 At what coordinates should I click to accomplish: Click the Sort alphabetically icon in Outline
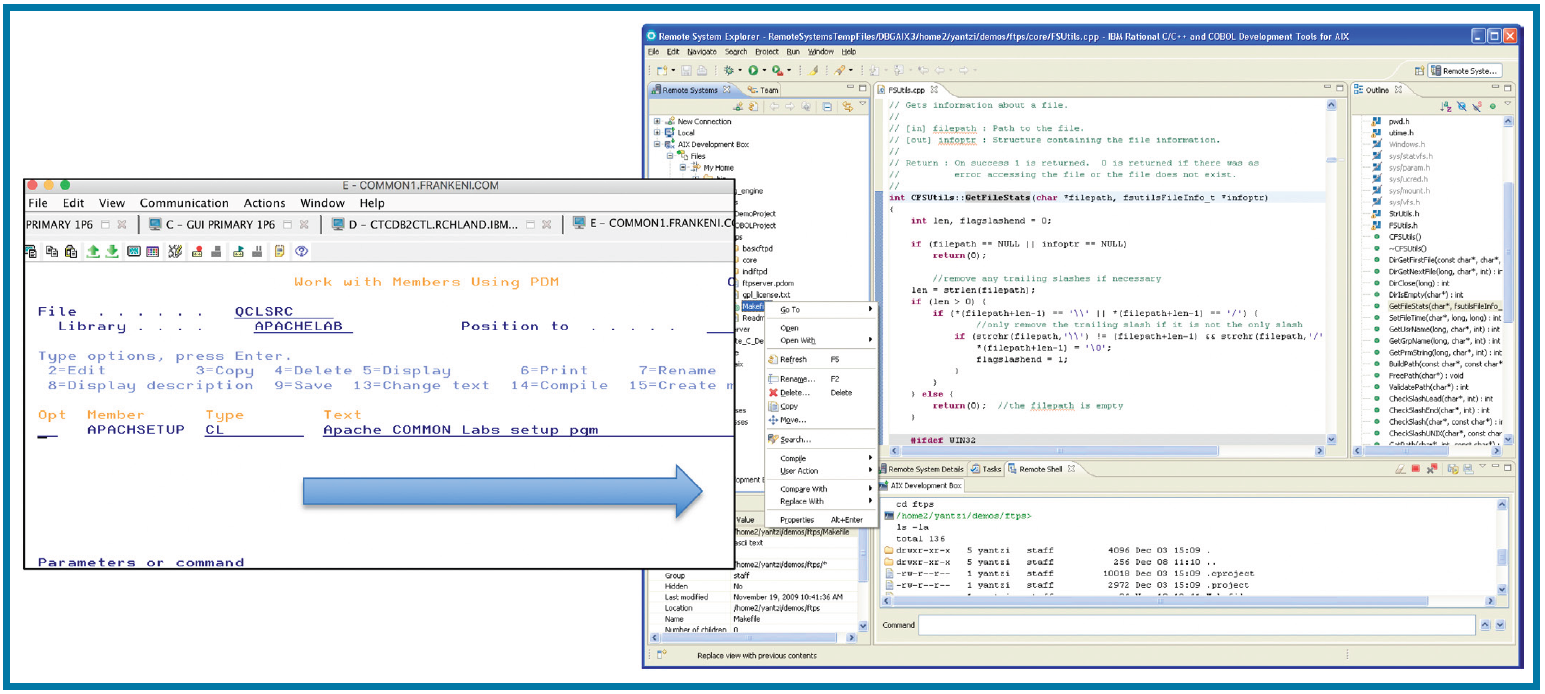(x=1446, y=106)
